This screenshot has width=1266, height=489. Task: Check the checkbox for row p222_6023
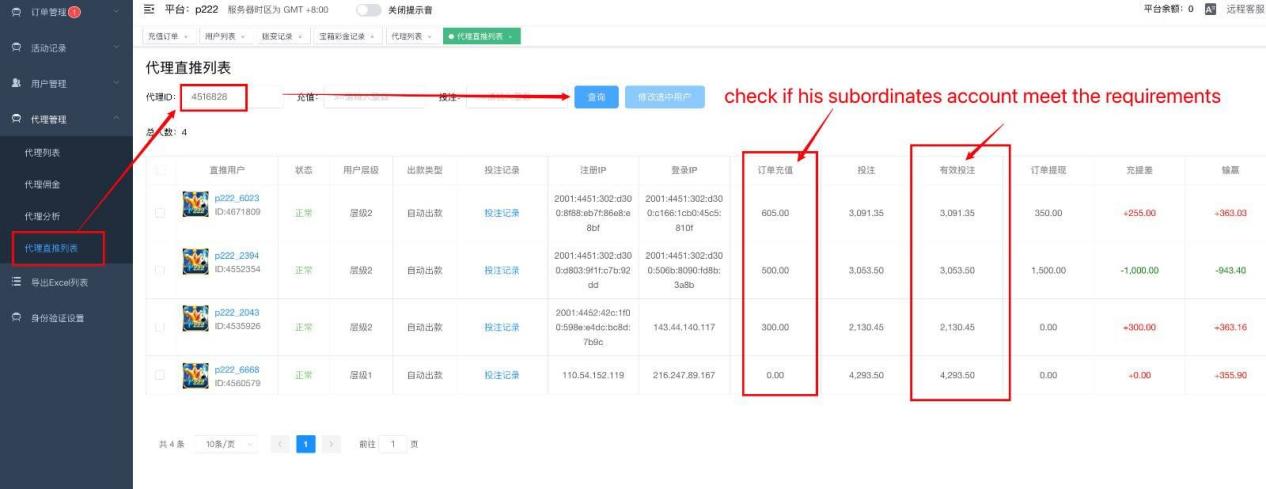(x=161, y=213)
